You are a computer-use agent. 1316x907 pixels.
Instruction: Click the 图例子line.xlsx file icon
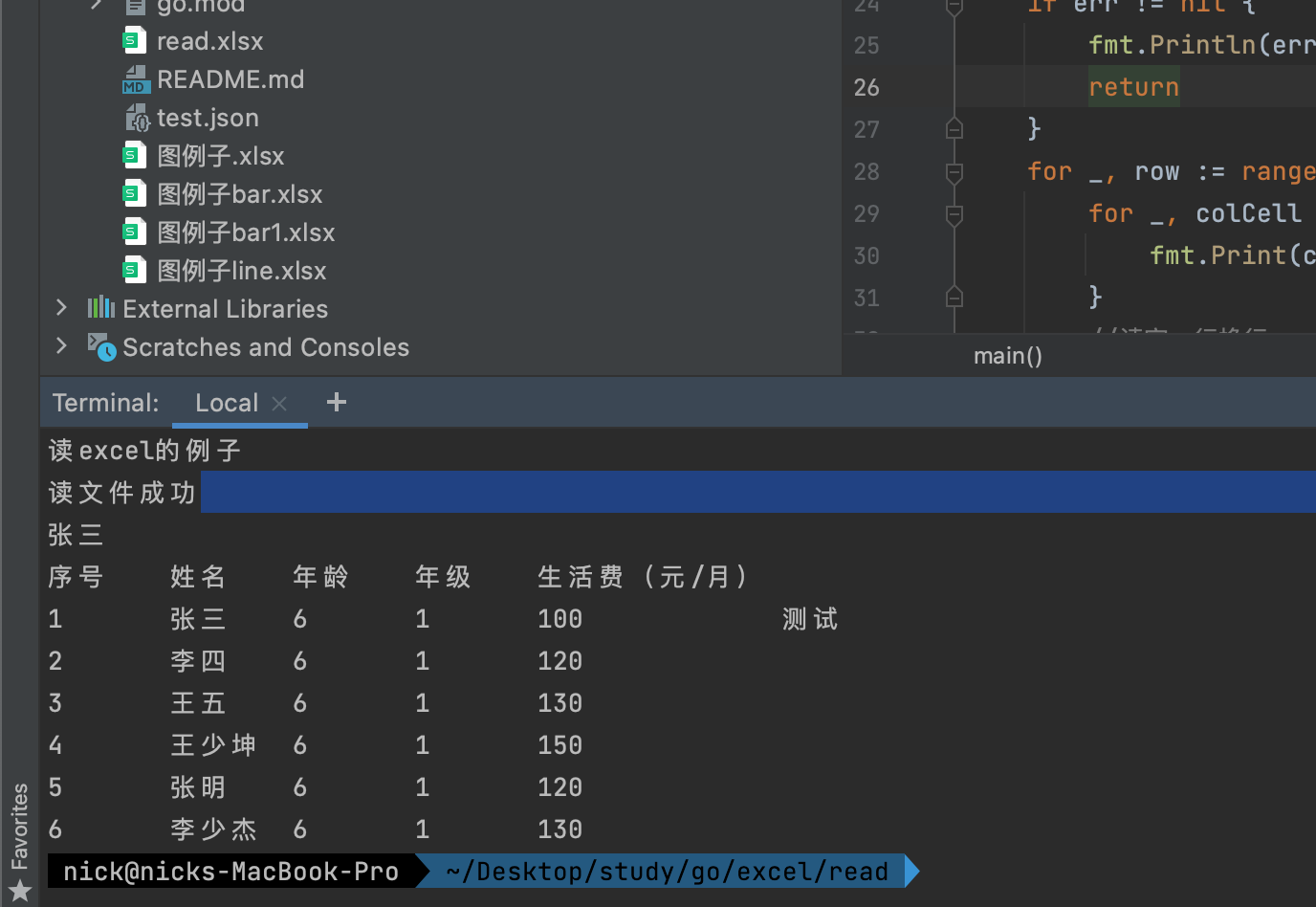point(135,271)
